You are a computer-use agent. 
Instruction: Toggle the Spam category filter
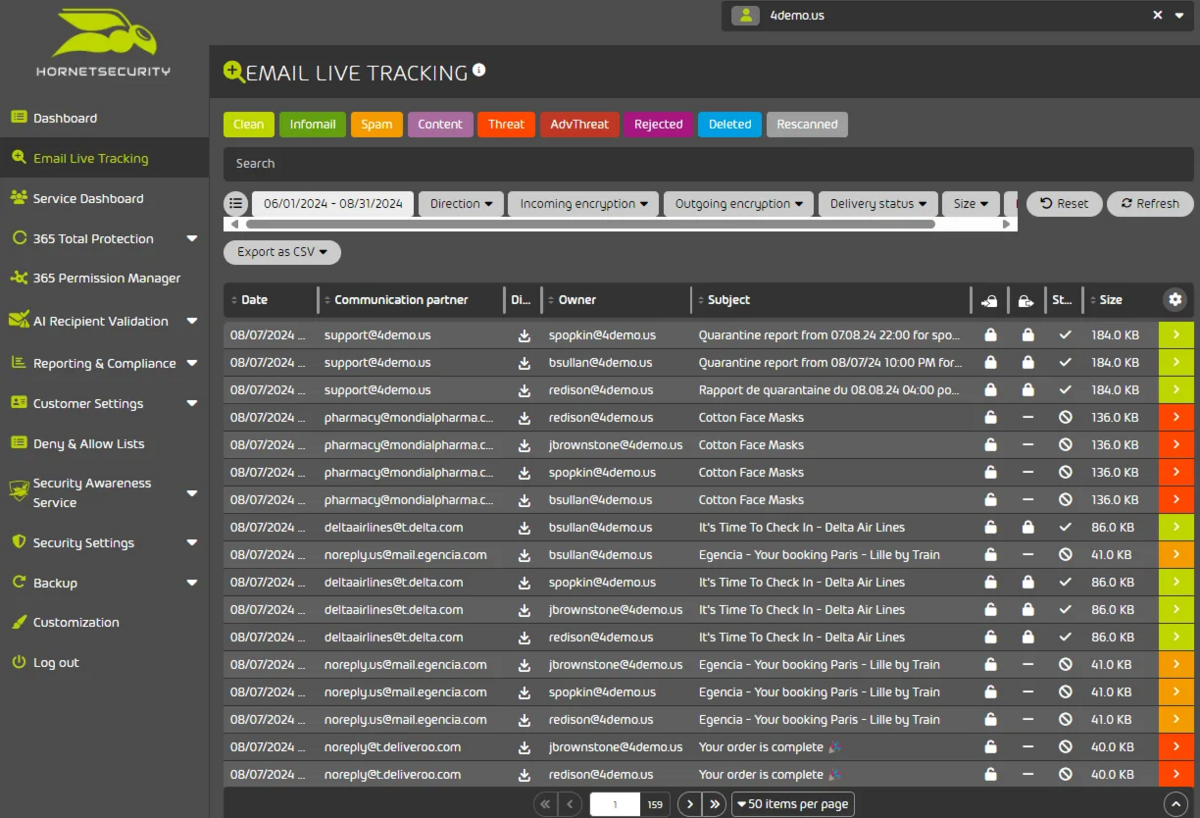click(x=377, y=124)
